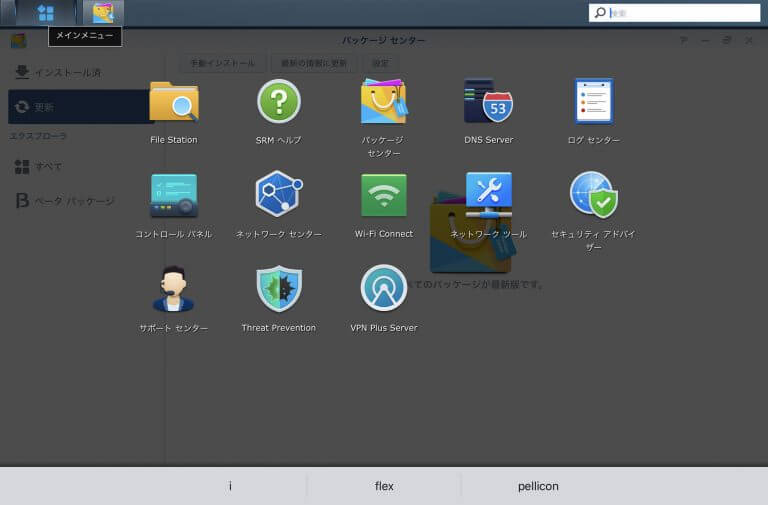This screenshot has width=768, height=505.
Task: Open コントロール パネル app
Action: pyautogui.click(x=174, y=196)
